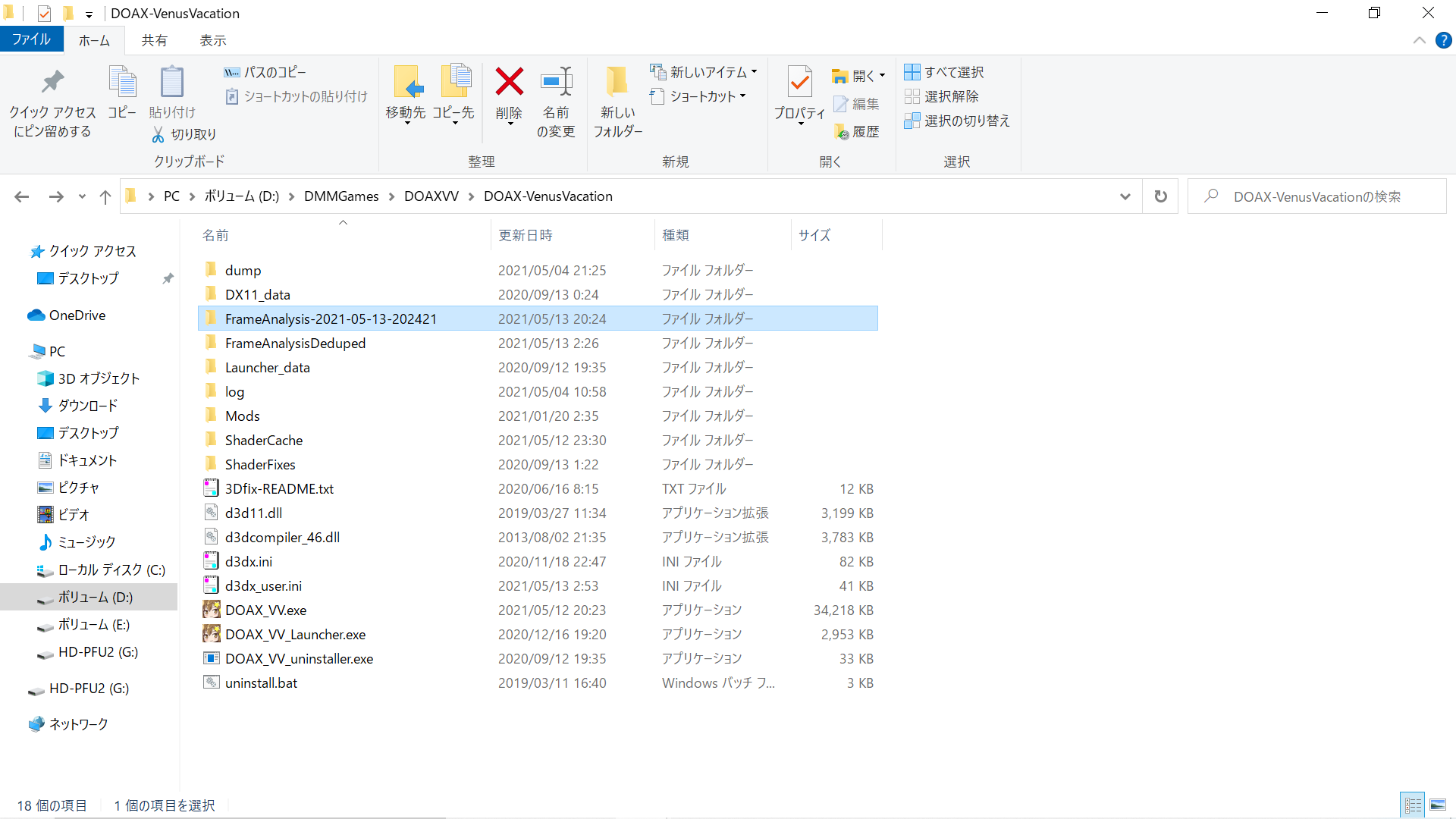
Task: Expand the chevron after DMMGames in path
Action: (x=391, y=196)
